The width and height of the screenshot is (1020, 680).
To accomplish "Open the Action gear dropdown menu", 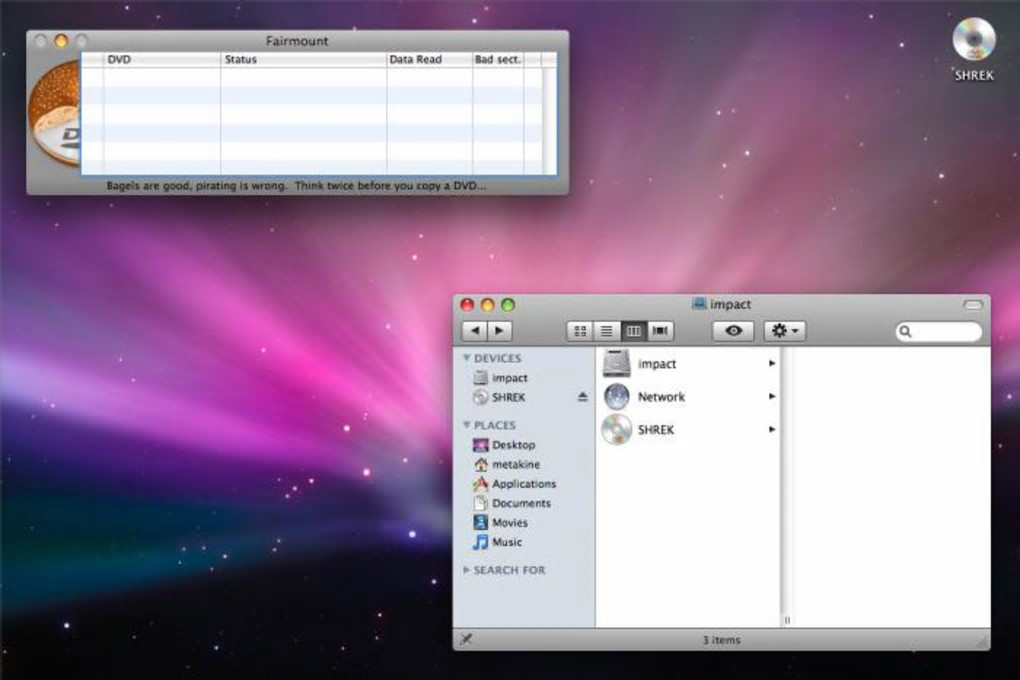I will point(785,331).
